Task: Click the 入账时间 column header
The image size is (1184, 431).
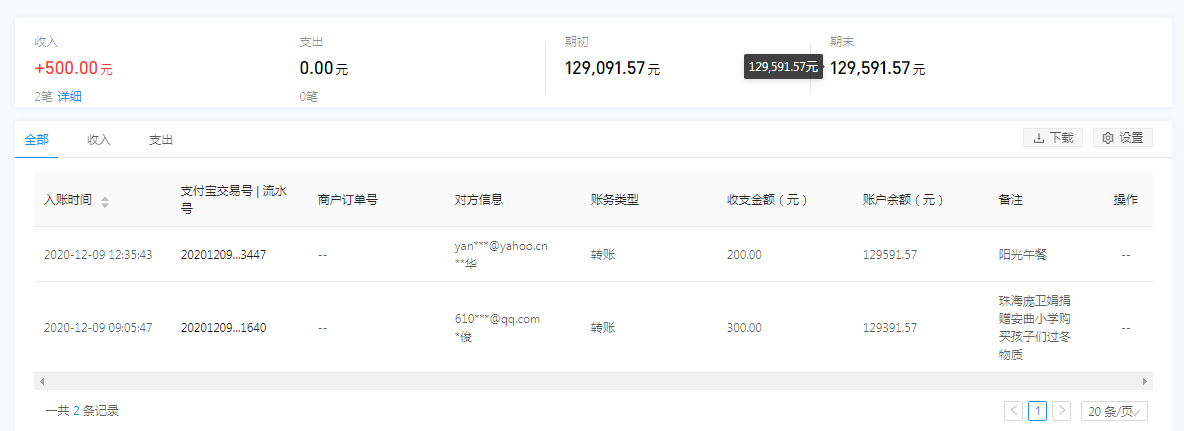Action: pos(68,200)
